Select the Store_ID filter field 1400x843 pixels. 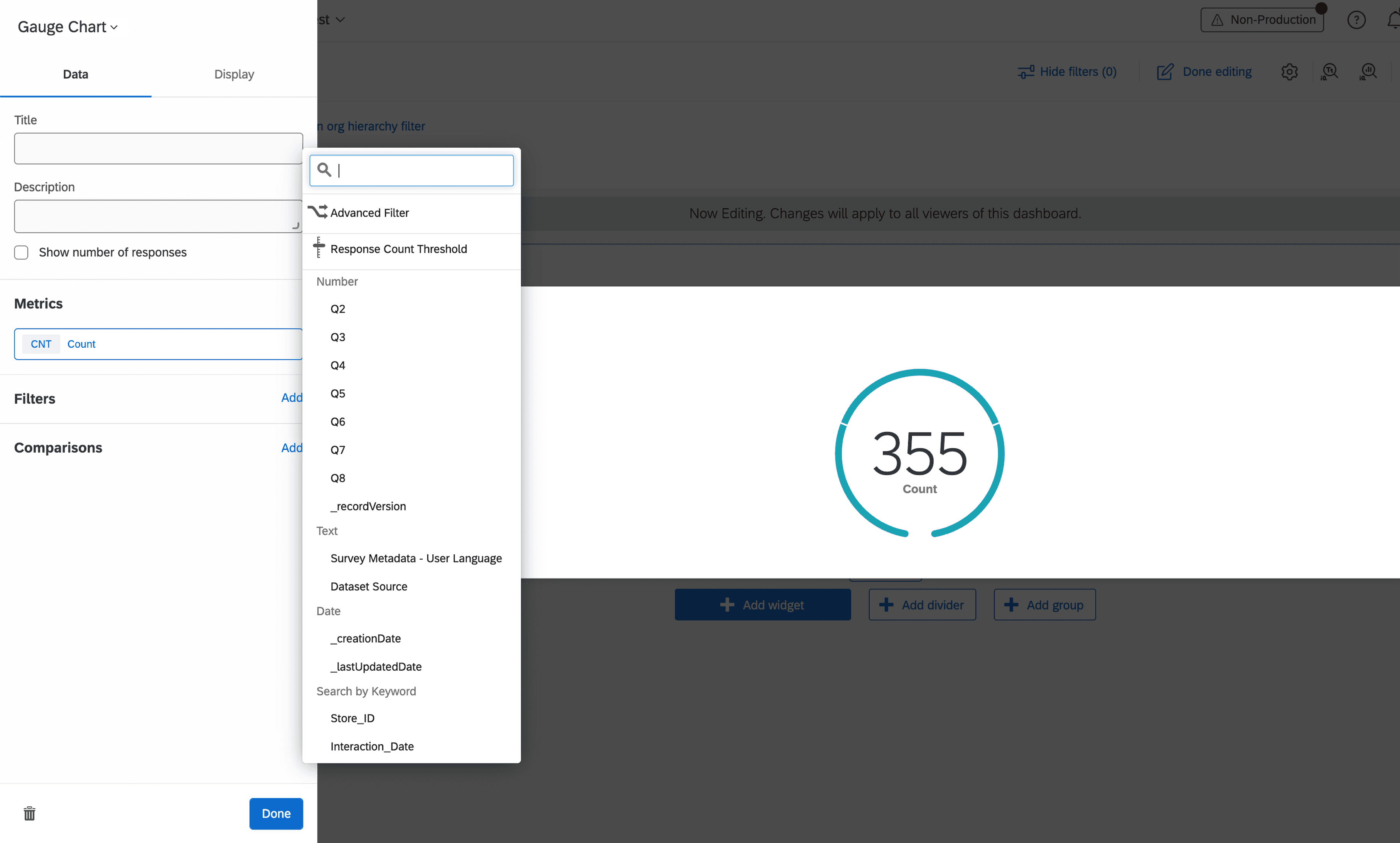coord(352,718)
